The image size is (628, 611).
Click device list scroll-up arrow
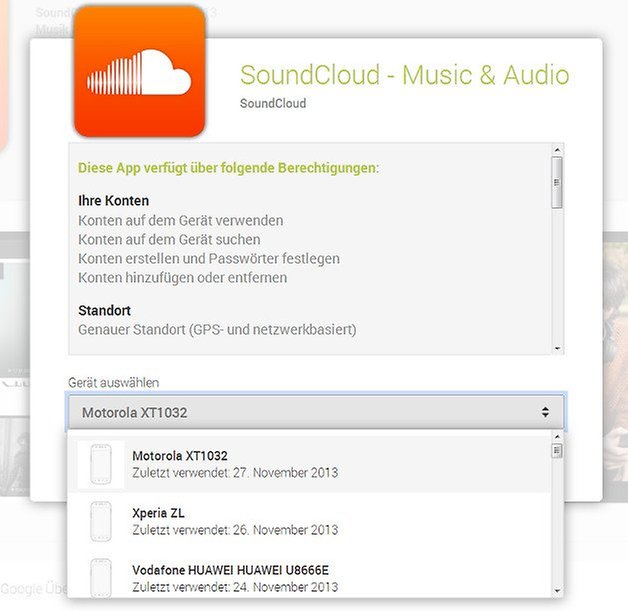pos(557,436)
